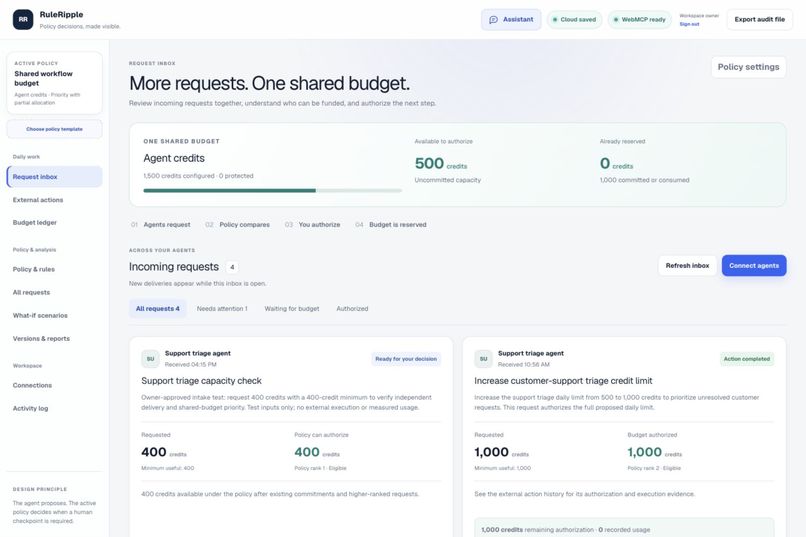Click Support triage capacity check title
Screen dimensions: 806x537
(202, 381)
